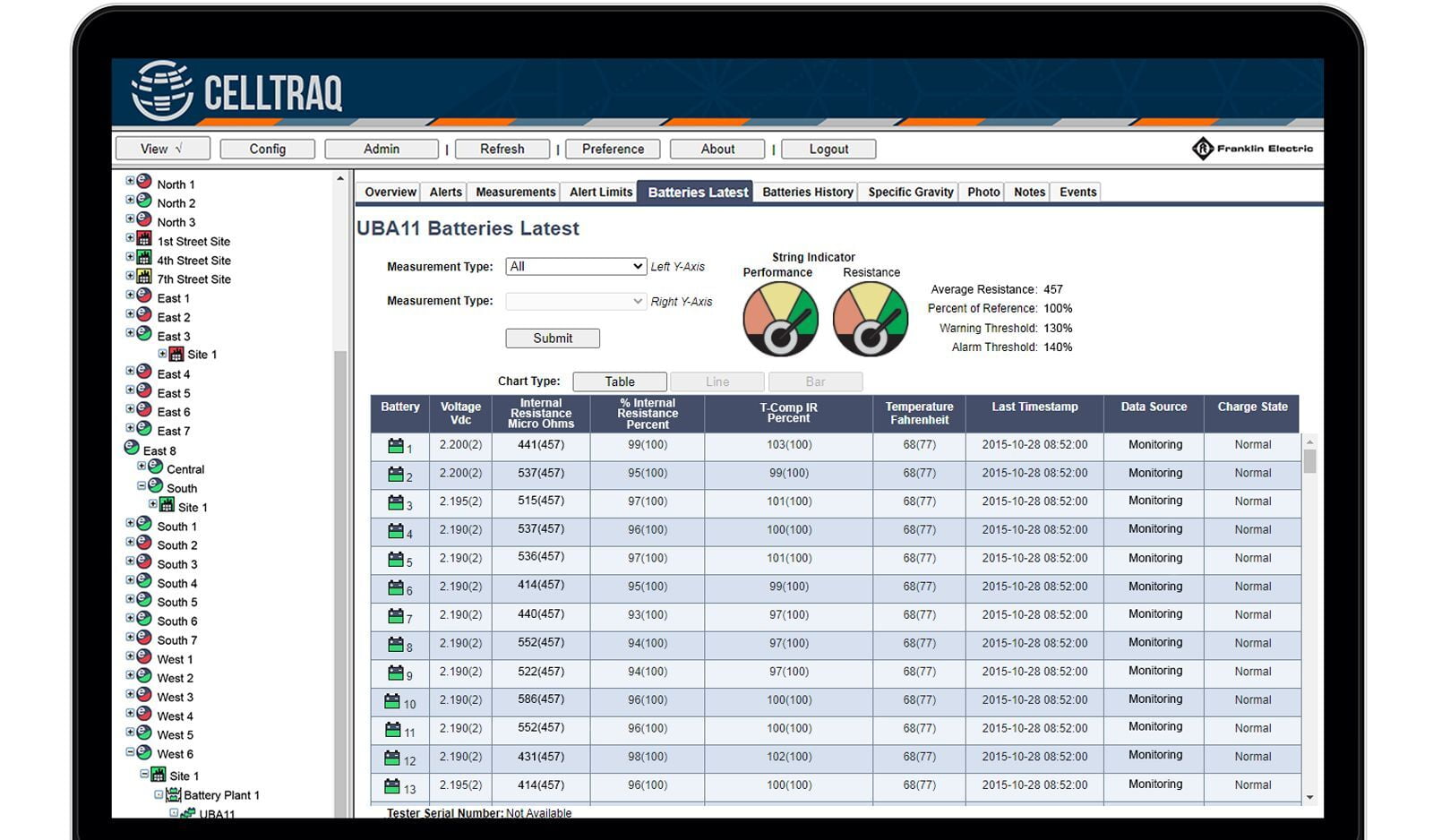
Task: Select the Table chart type
Action: (620, 381)
